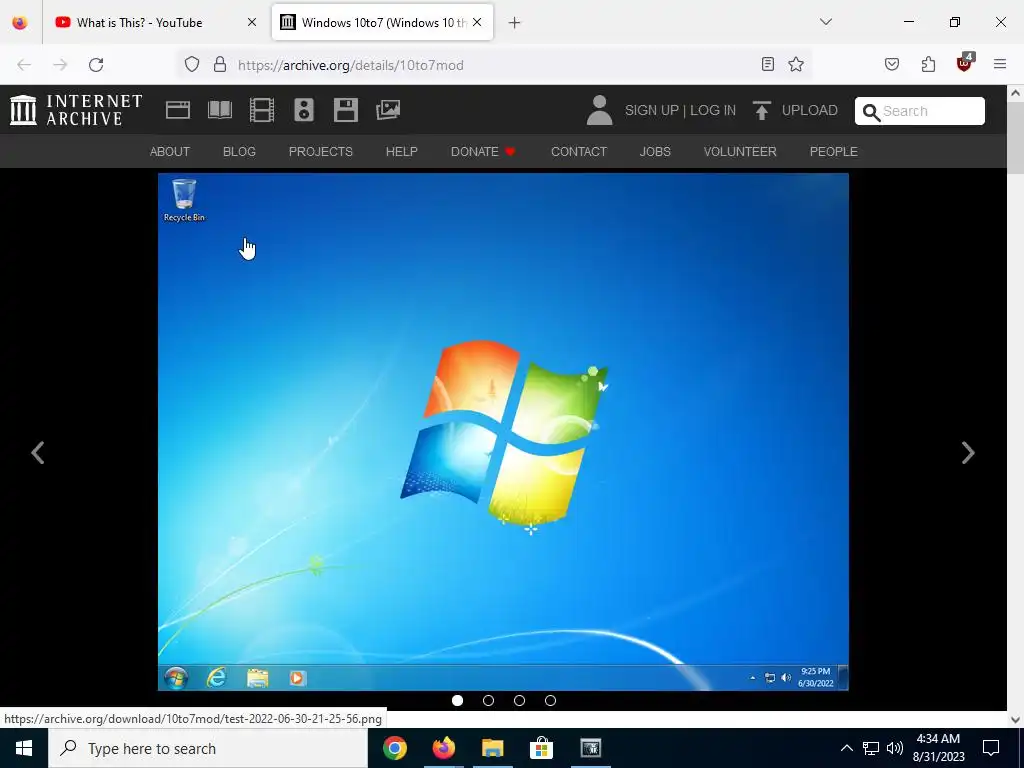Show next image with right chevron

click(968, 453)
